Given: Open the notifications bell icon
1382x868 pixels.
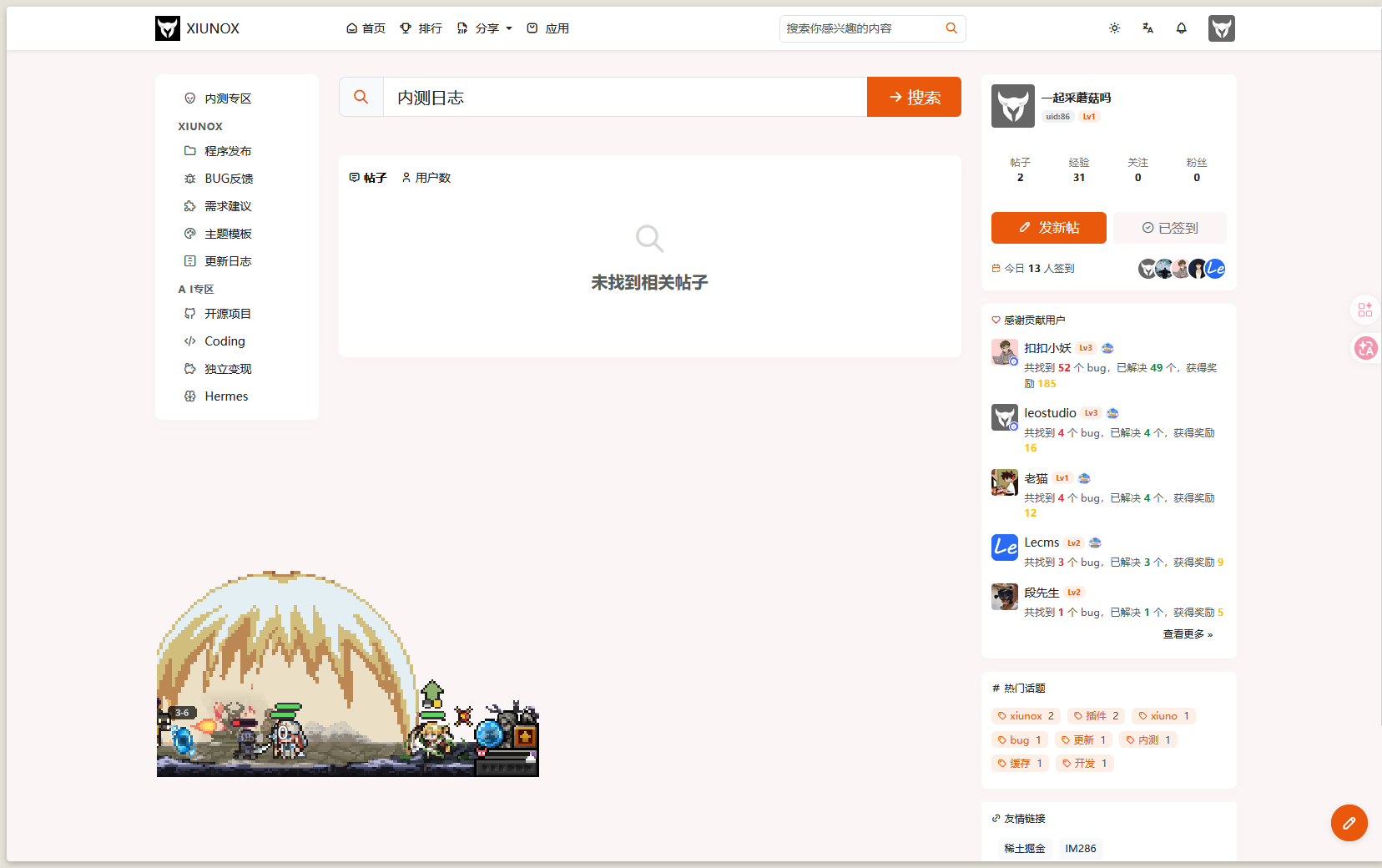Looking at the screenshot, I should tap(1181, 28).
